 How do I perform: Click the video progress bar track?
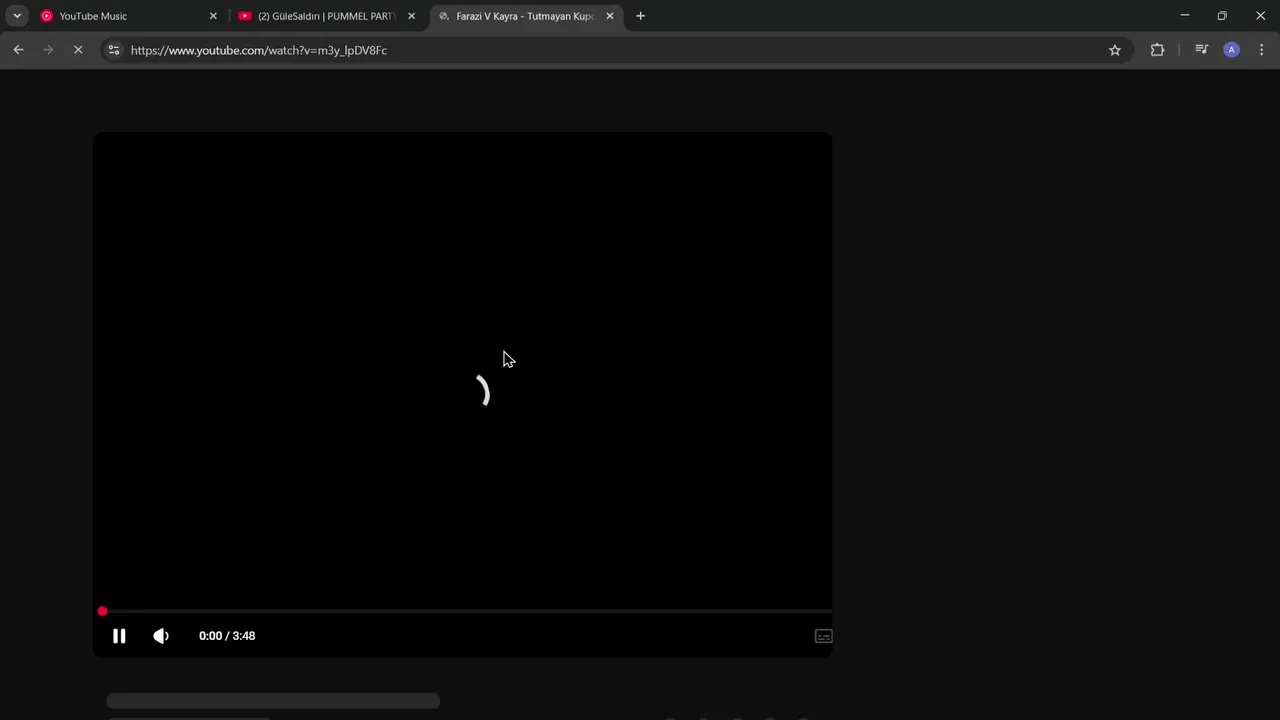[x=463, y=611]
